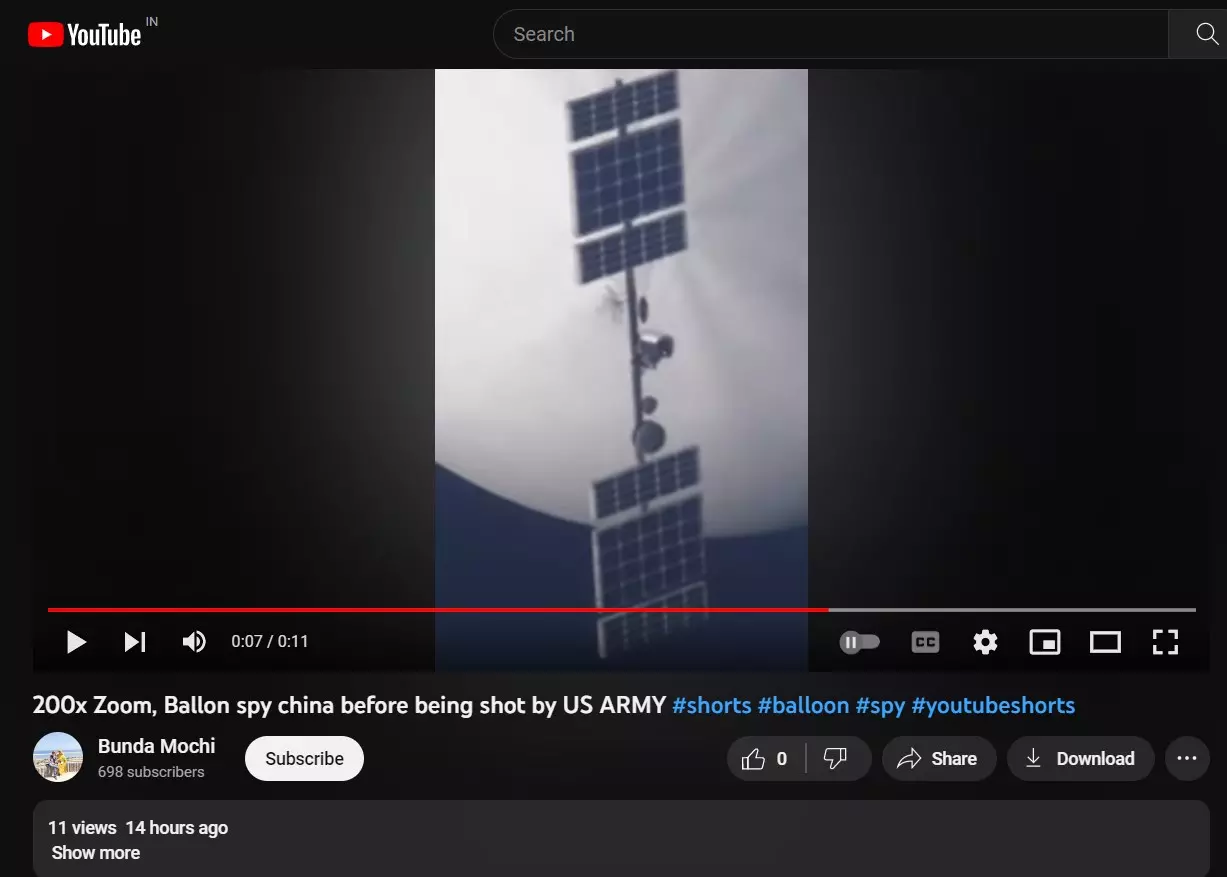Turn on closed captions
This screenshot has width=1227, height=877.
pyautogui.click(x=926, y=642)
